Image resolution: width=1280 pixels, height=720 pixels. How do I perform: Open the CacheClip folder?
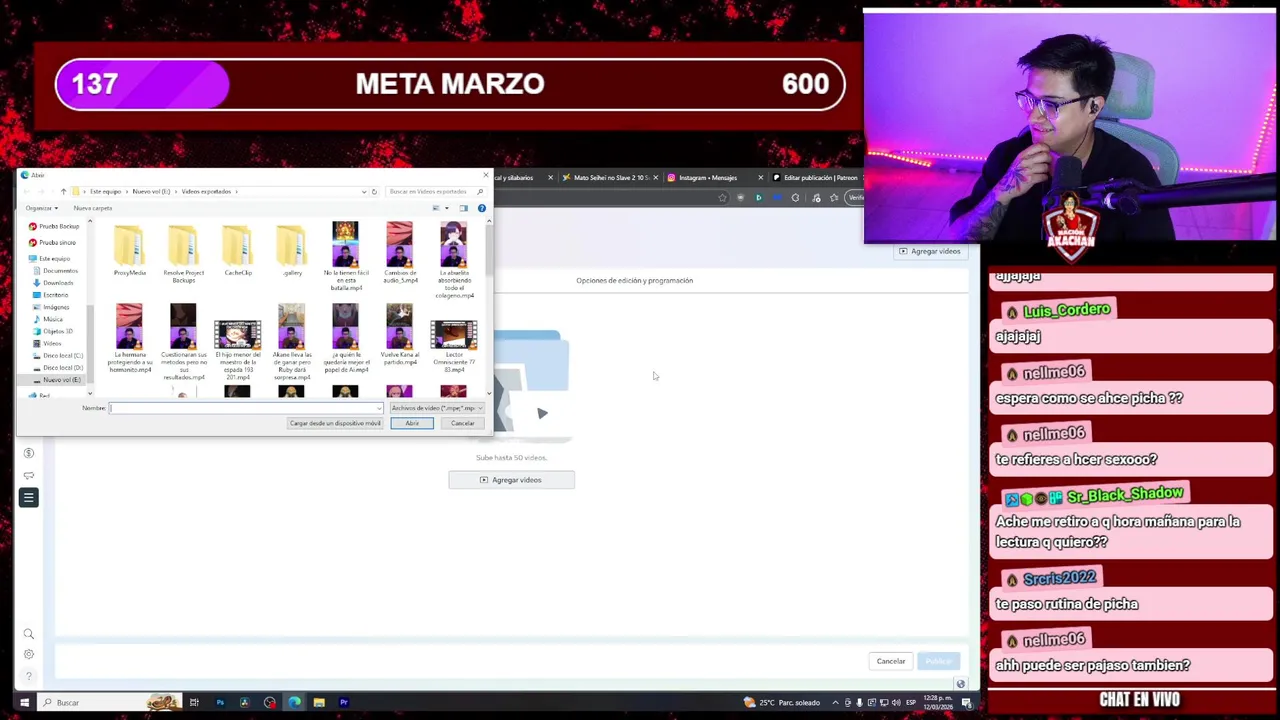[x=237, y=250]
